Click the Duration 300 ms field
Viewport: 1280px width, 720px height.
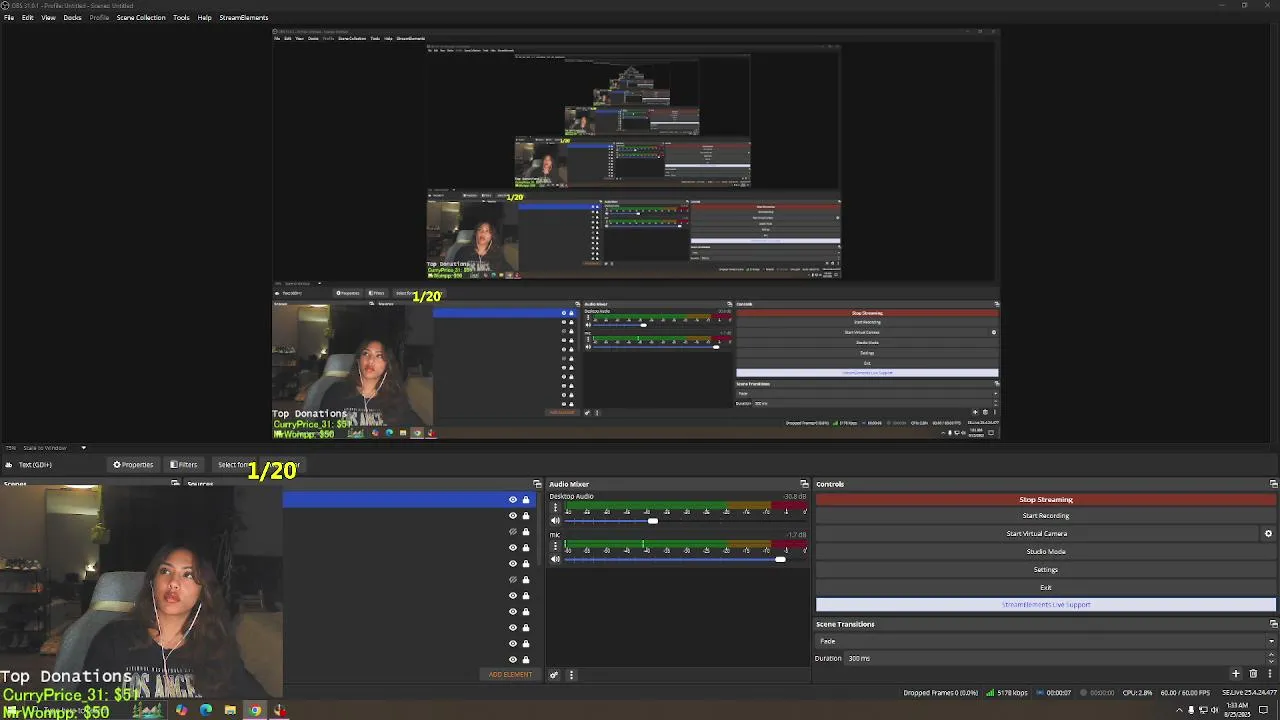coord(1055,658)
